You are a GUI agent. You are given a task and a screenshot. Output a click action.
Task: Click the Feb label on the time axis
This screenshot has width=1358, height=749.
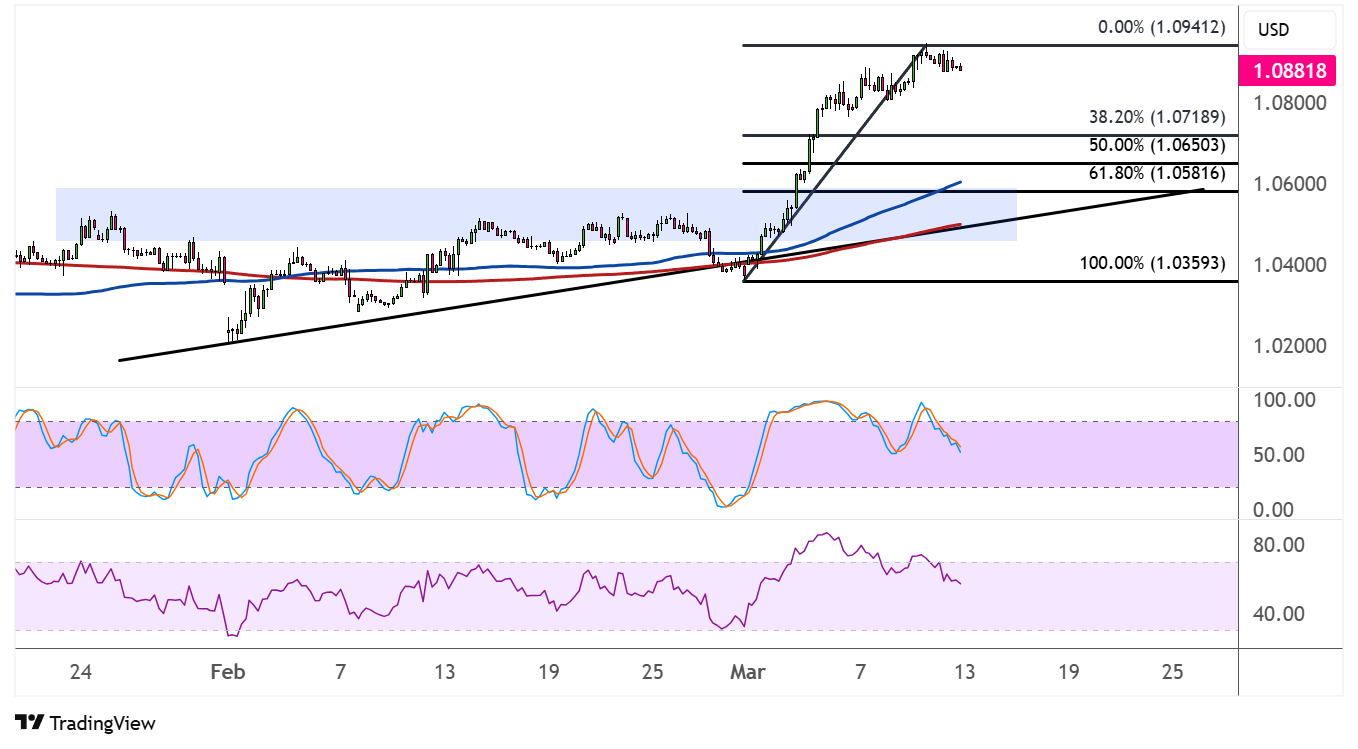[x=227, y=672]
